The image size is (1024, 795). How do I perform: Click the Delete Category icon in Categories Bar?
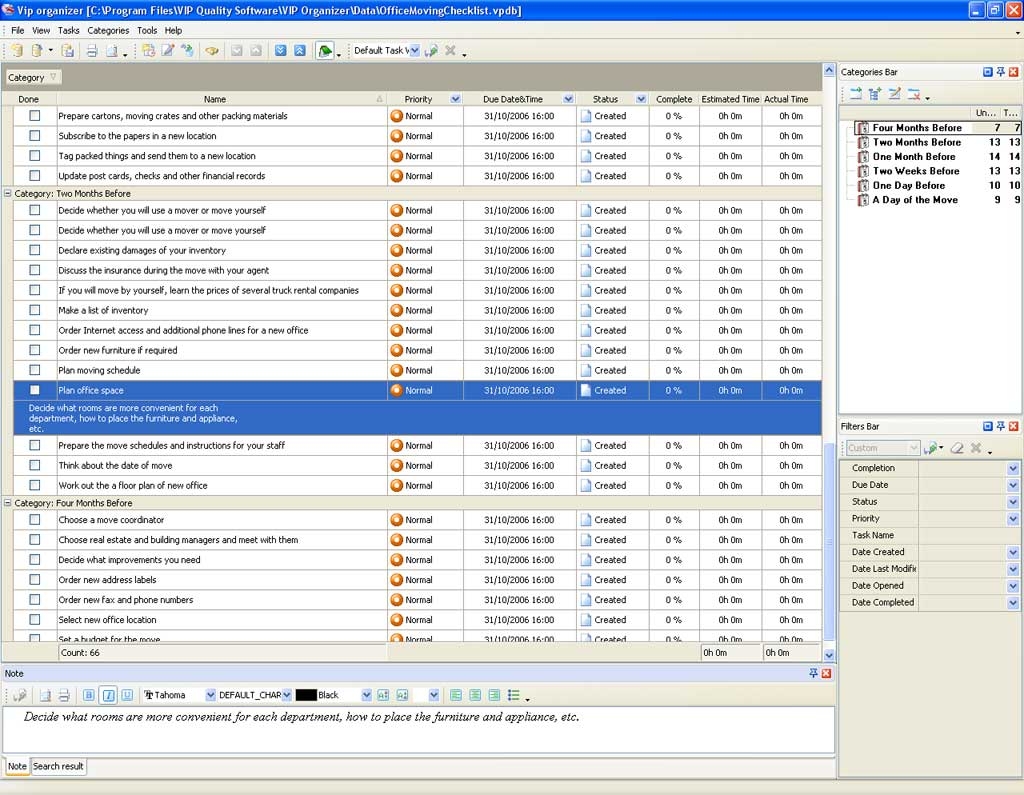coord(914,94)
